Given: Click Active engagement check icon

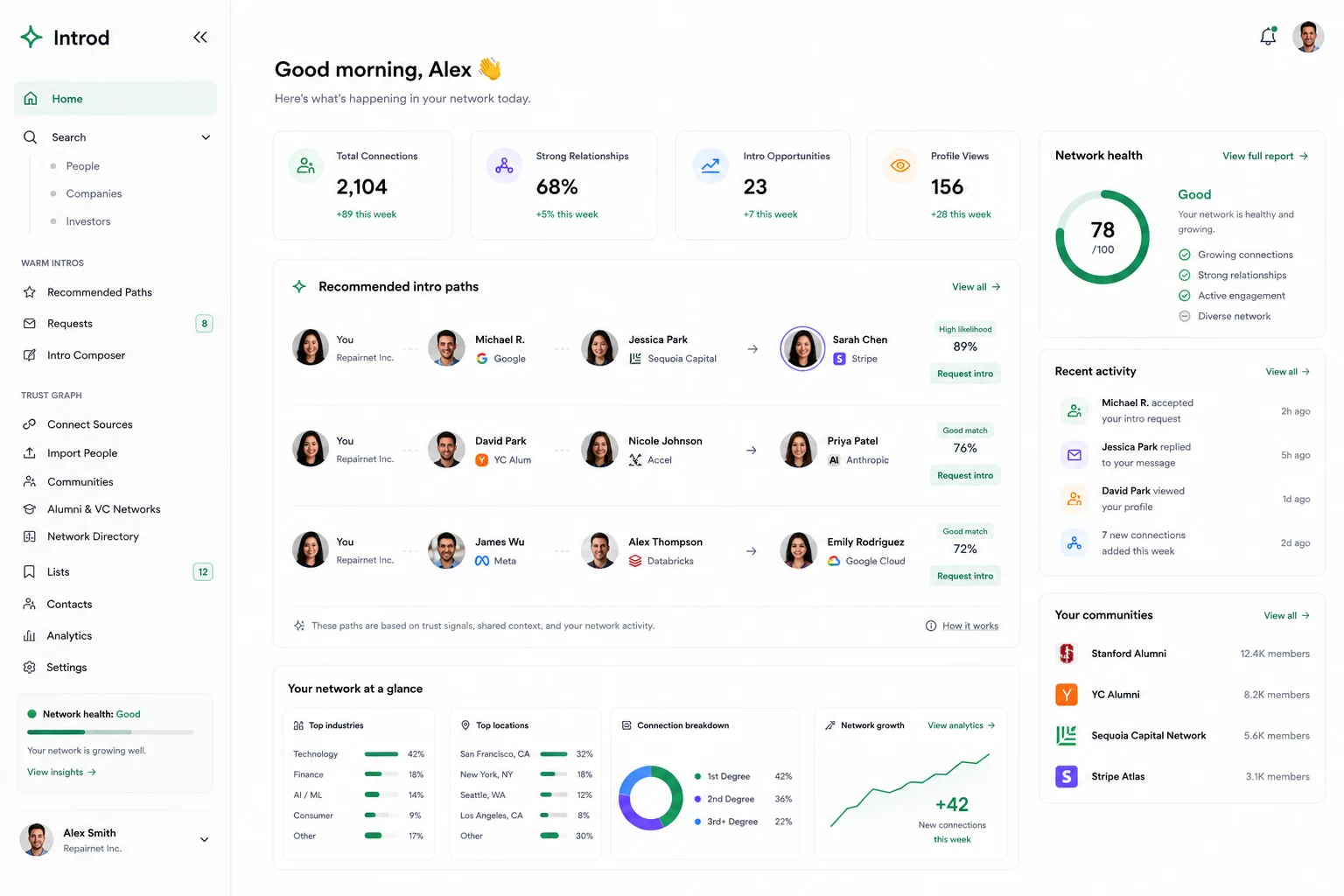Looking at the screenshot, I should pos(1184,296).
